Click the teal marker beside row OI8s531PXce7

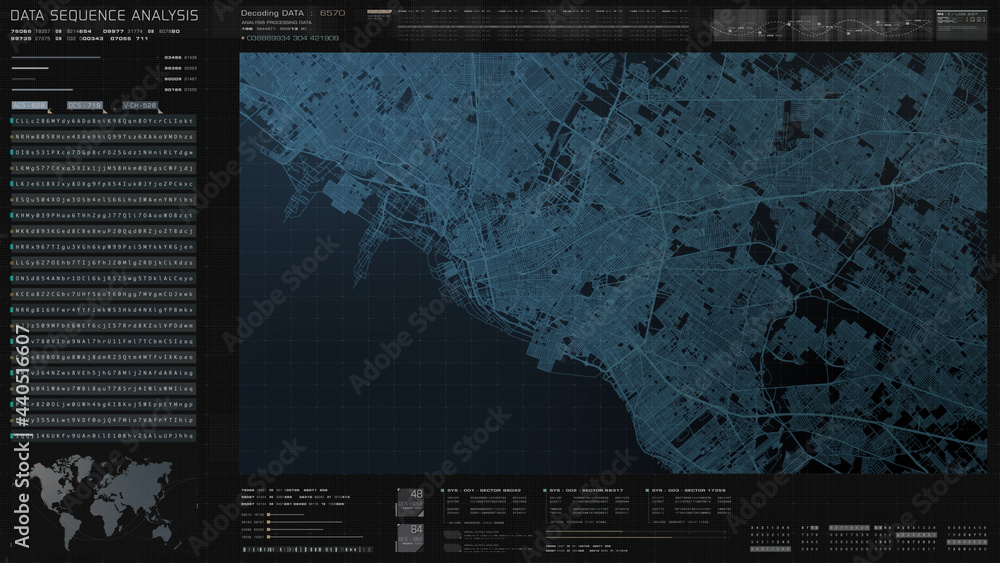pos(12,152)
